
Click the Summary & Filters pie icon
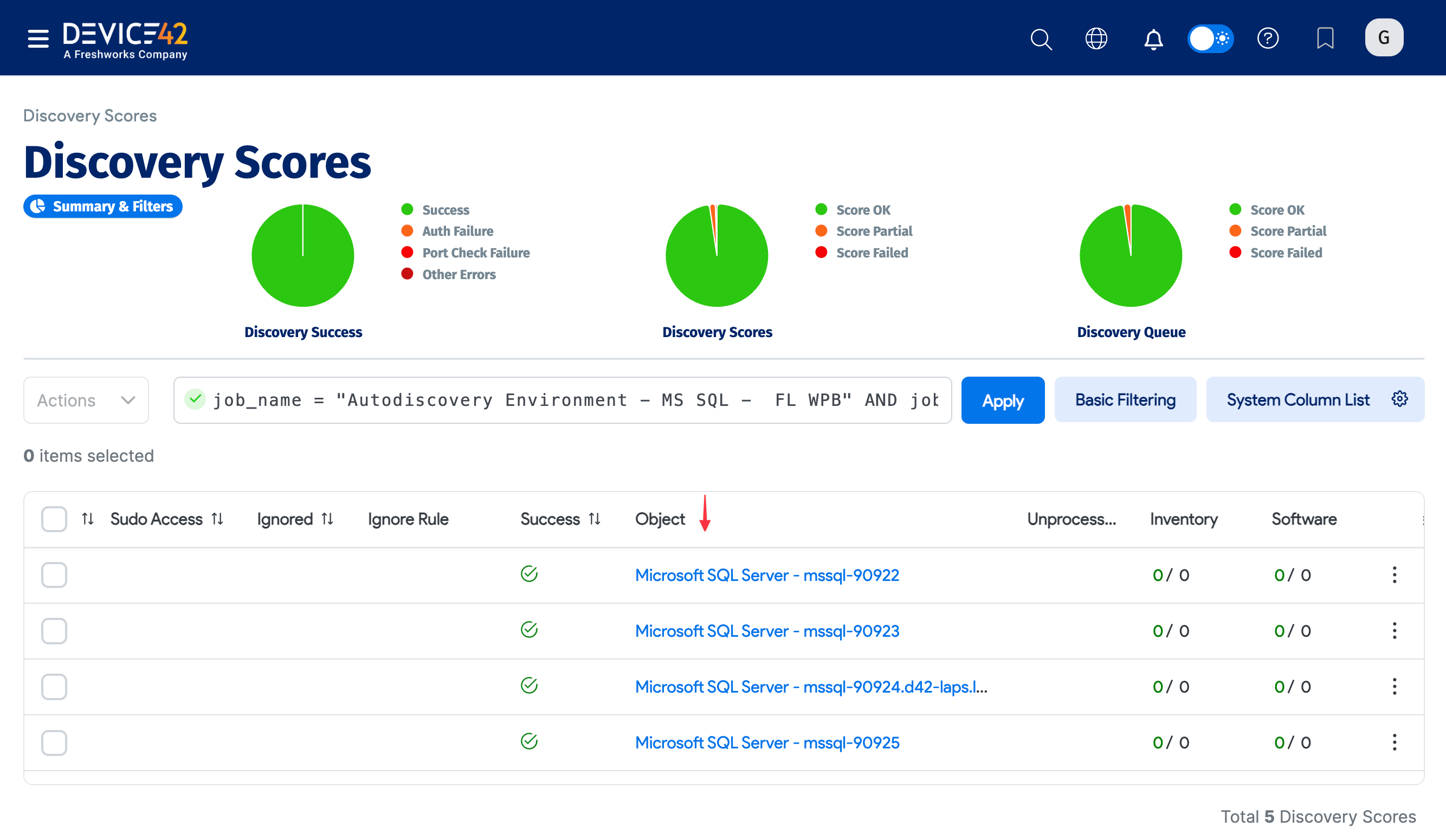(38, 206)
